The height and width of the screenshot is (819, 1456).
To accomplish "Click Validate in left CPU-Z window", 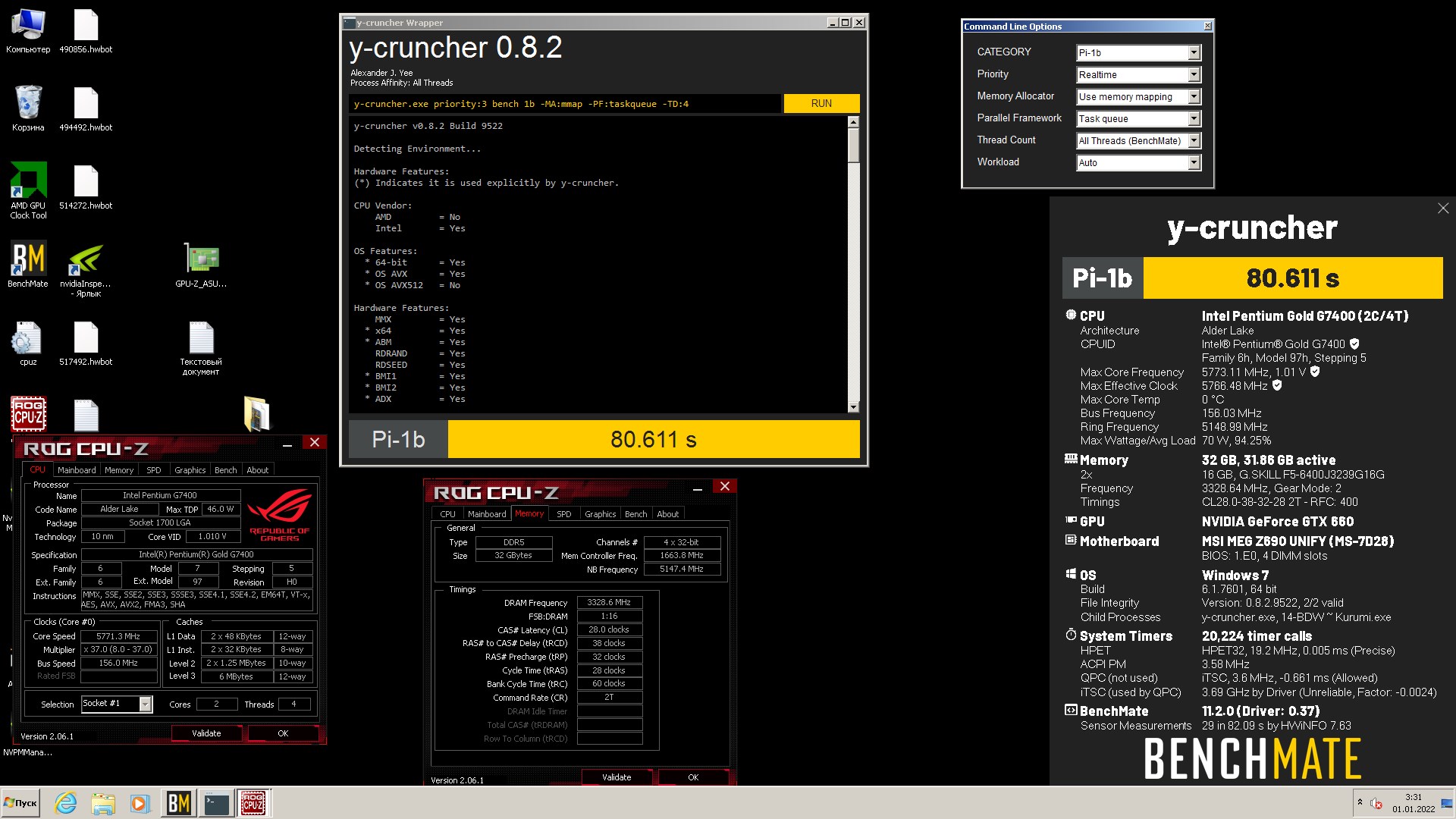I will click(x=206, y=733).
